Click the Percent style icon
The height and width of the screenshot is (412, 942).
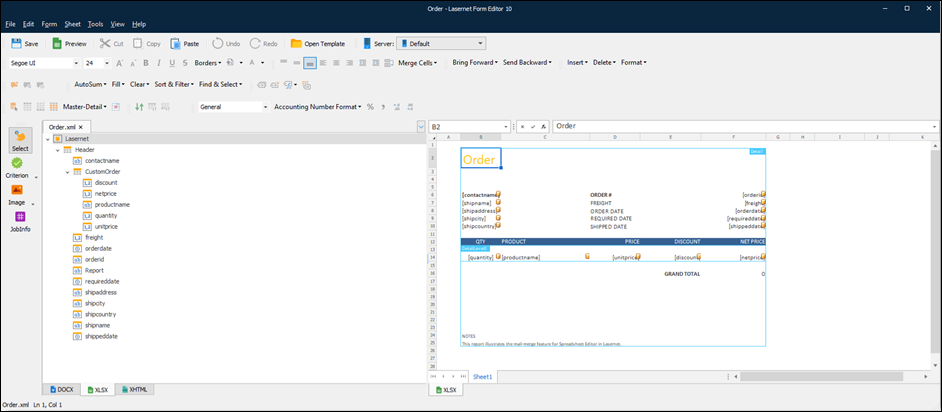pyautogui.click(x=370, y=107)
